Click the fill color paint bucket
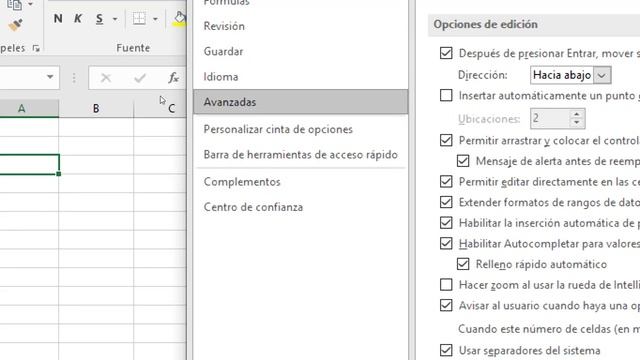This screenshot has width=640, height=360. coord(180,18)
